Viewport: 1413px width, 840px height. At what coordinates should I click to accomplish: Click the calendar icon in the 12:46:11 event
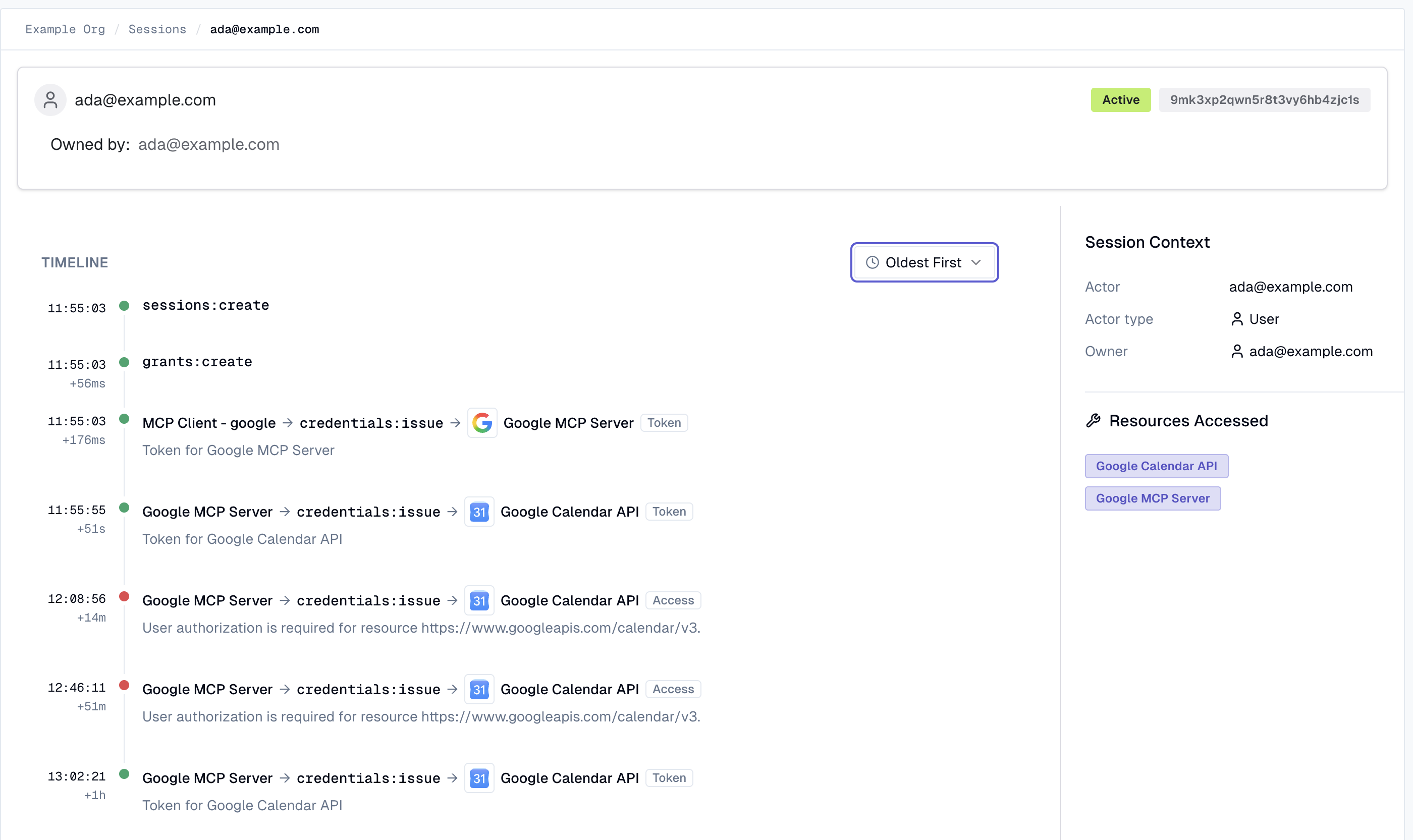tap(479, 690)
